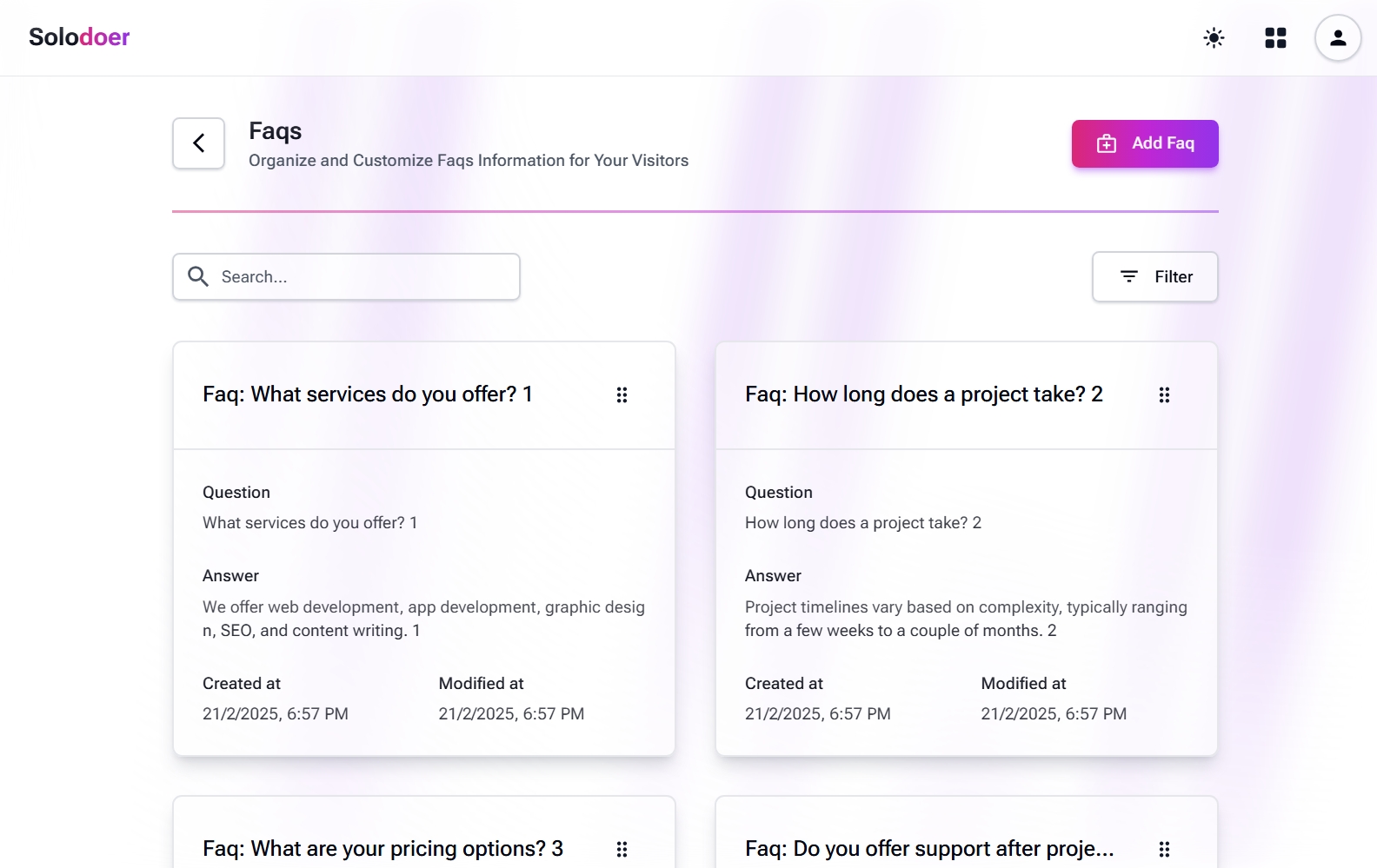Image resolution: width=1377 pixels, height=868 pixels.
Task: Click the Solodoer logo
Action: 78,36
